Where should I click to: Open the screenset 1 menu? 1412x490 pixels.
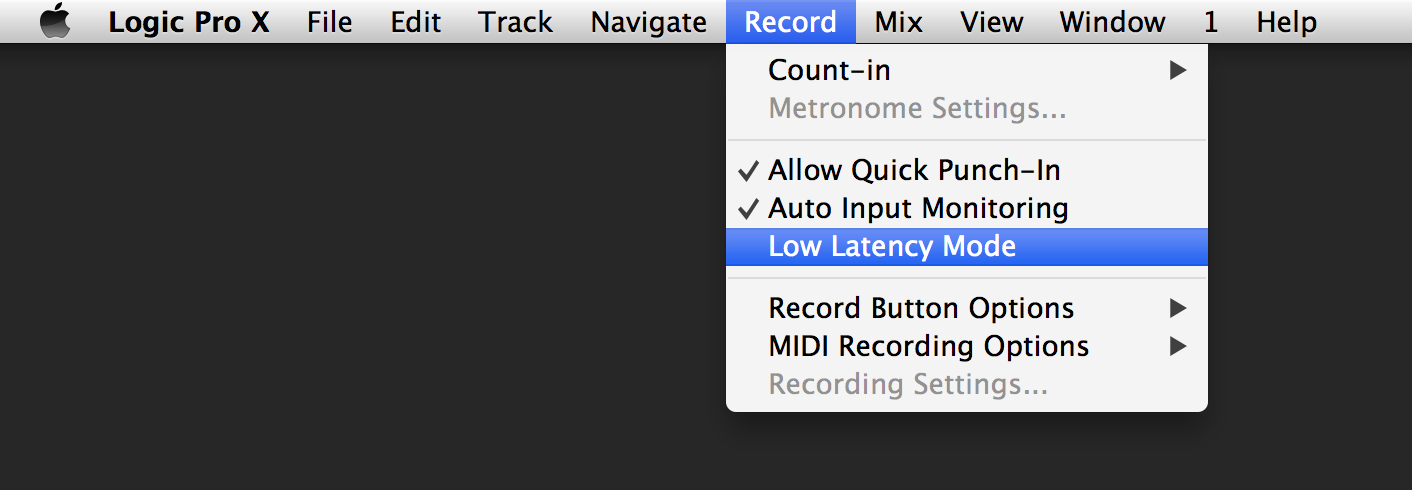coord(1211,22)
